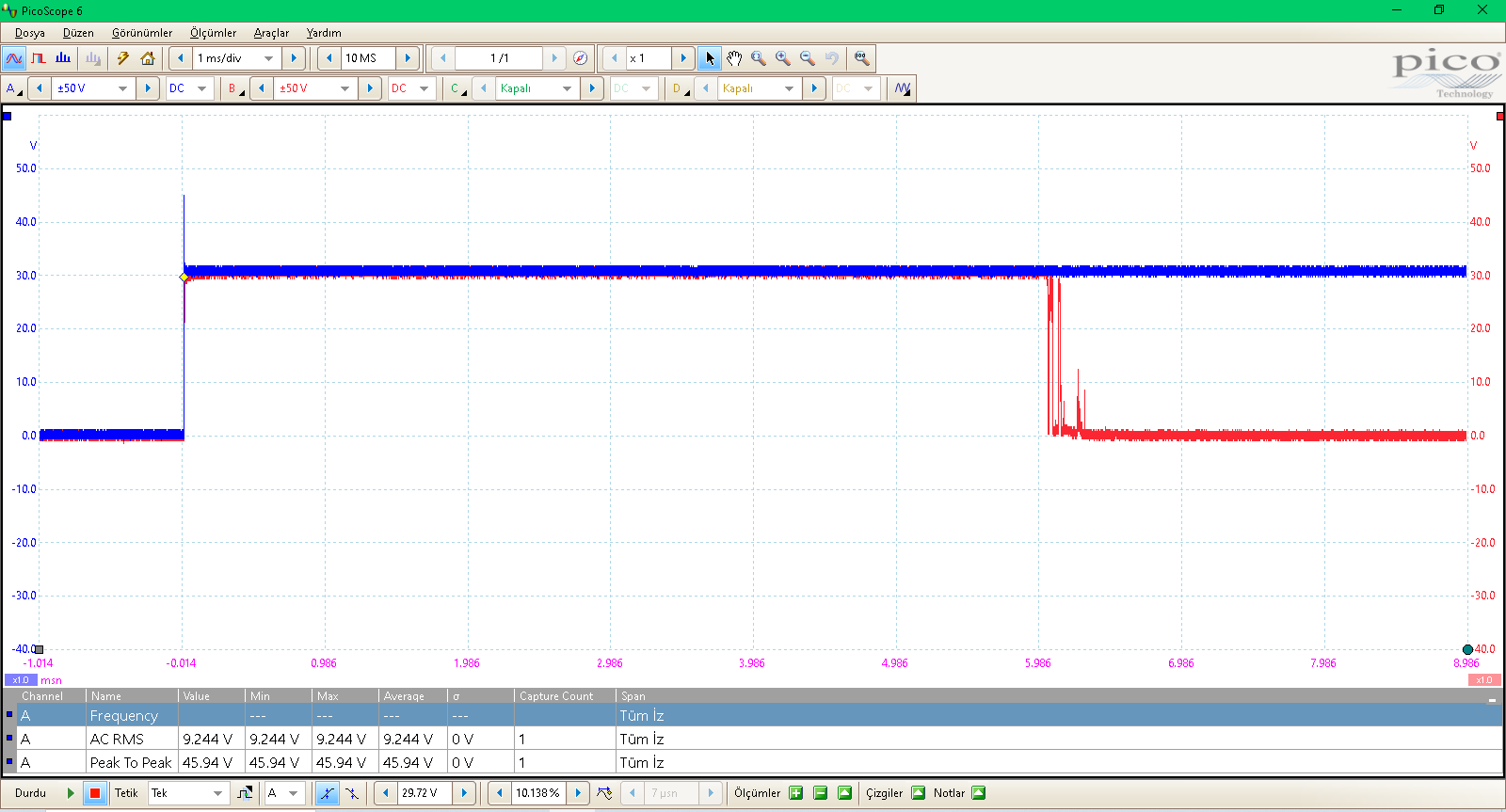Open the Görünümler menu
This screenshot has height=812, width=1506.
(142, 33)
